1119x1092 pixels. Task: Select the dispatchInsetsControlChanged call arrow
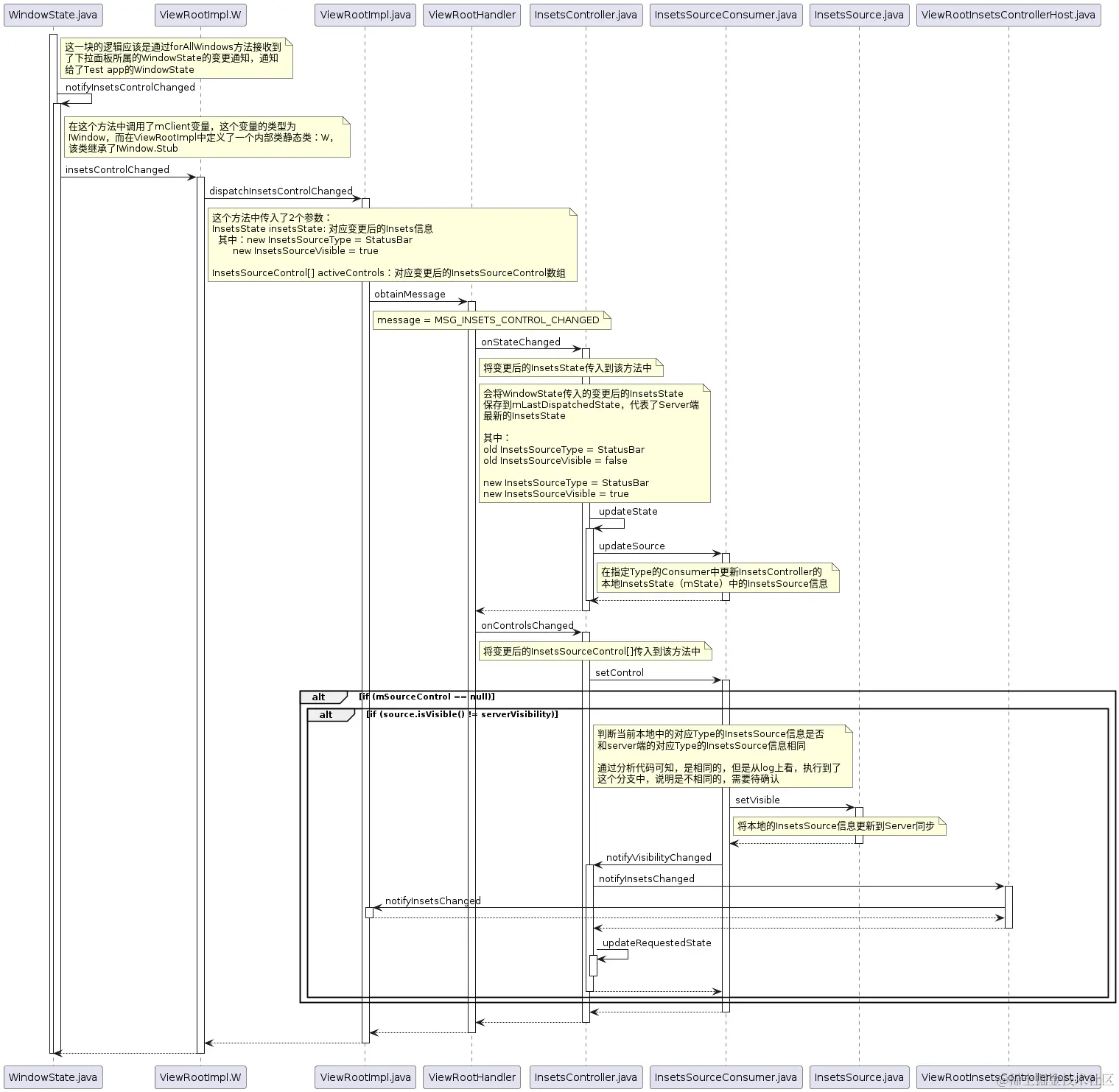(281, 191)
